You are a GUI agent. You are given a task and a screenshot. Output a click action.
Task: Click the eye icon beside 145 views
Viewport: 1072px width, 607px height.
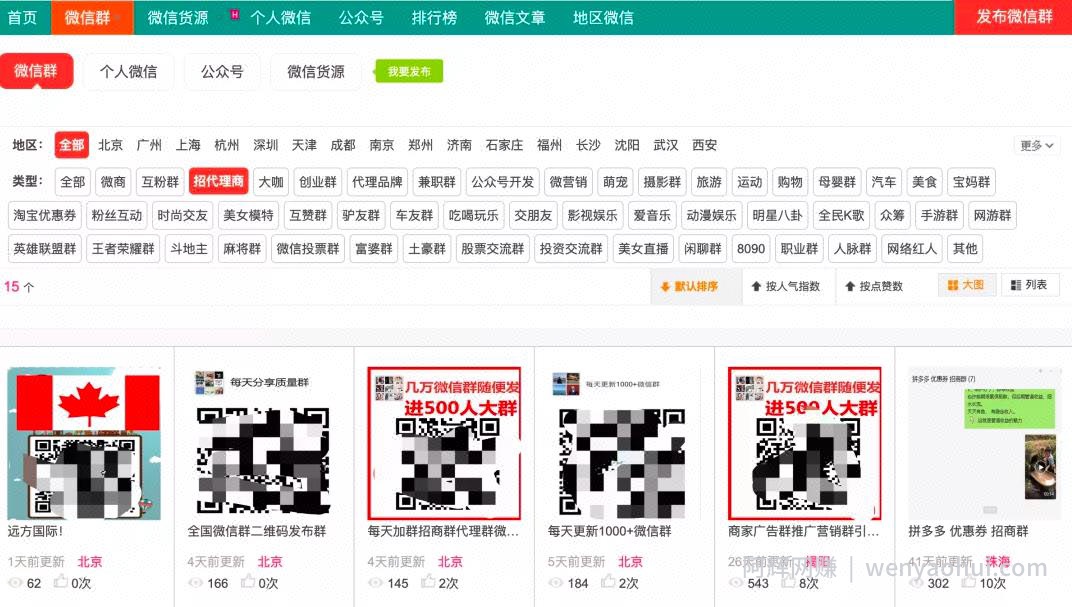click(375, 583)
